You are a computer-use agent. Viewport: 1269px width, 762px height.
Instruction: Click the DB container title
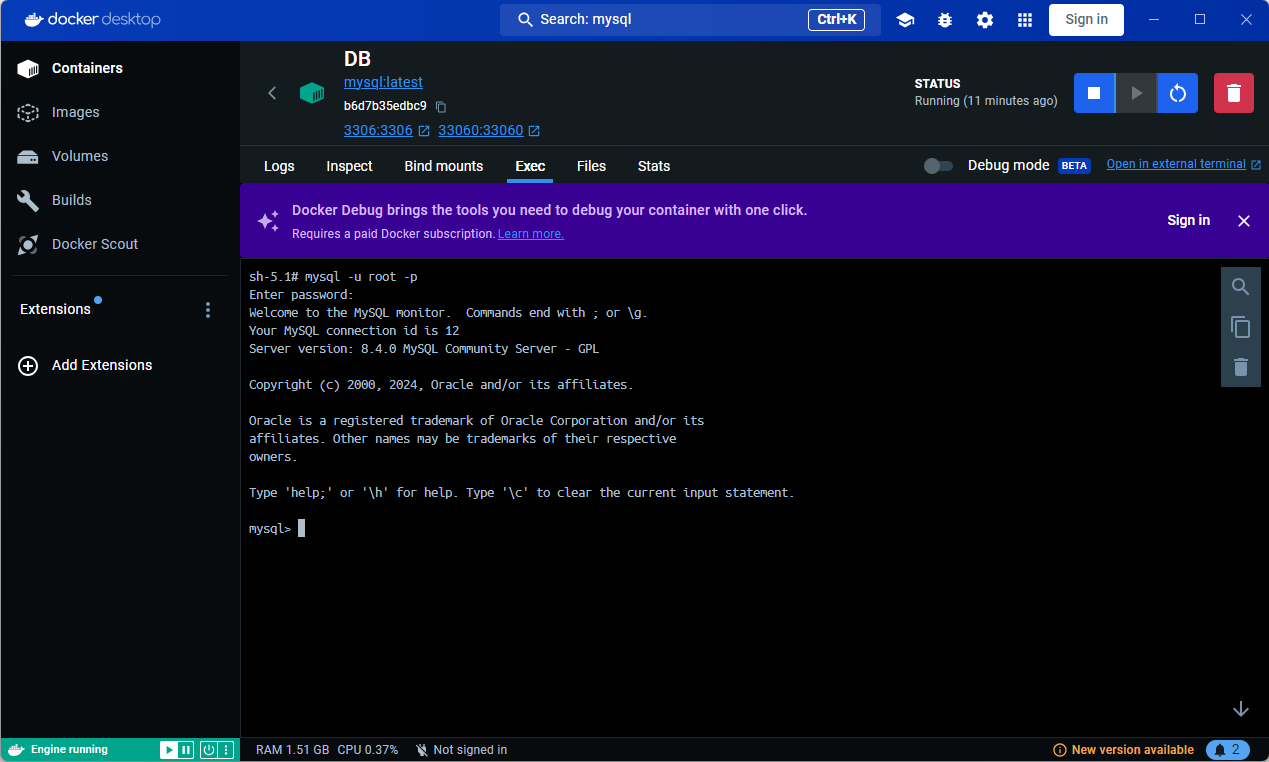(x=357, y=59)
